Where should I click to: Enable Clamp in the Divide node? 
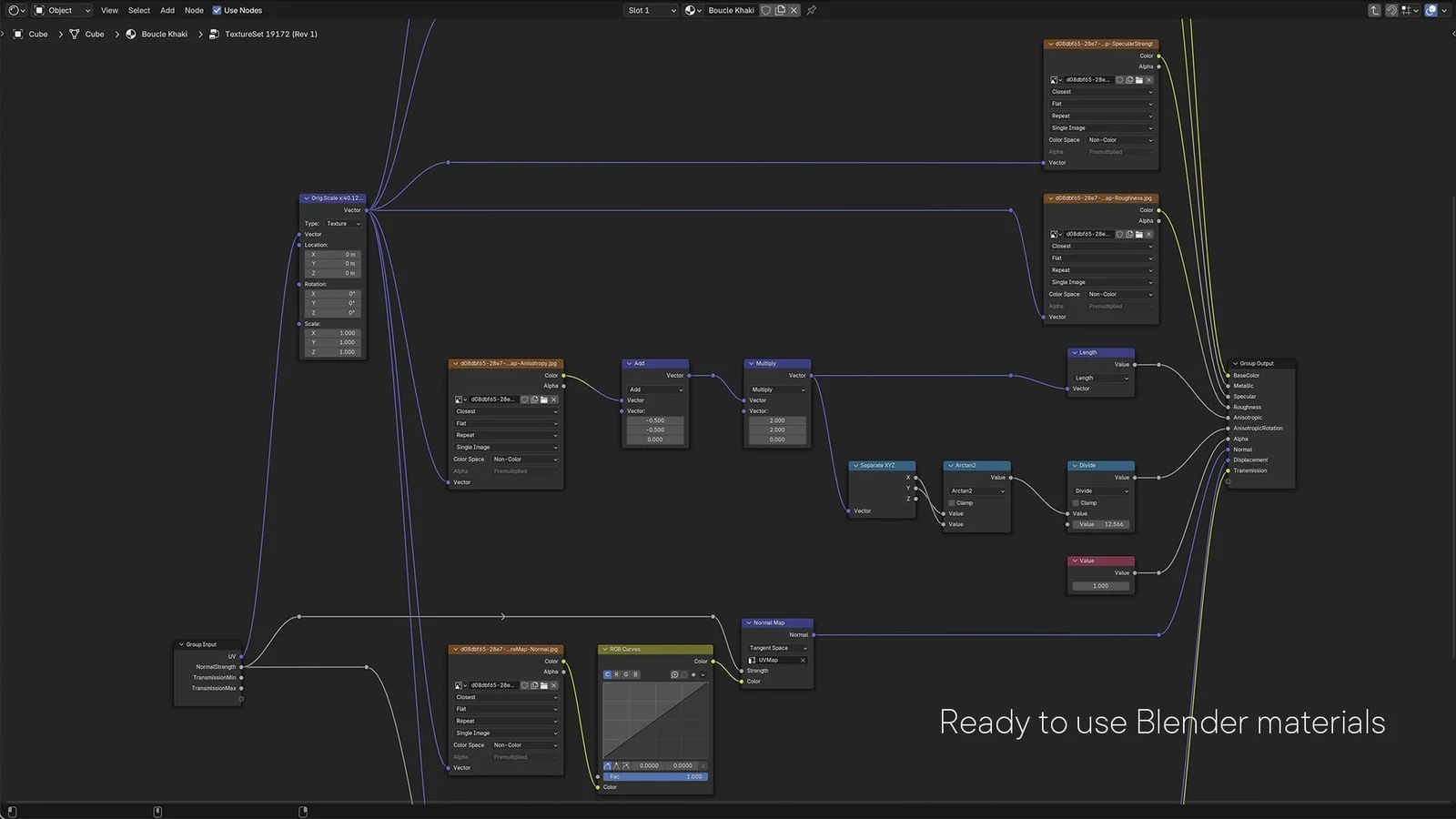pyautogui.click(x=1077, y=502)
